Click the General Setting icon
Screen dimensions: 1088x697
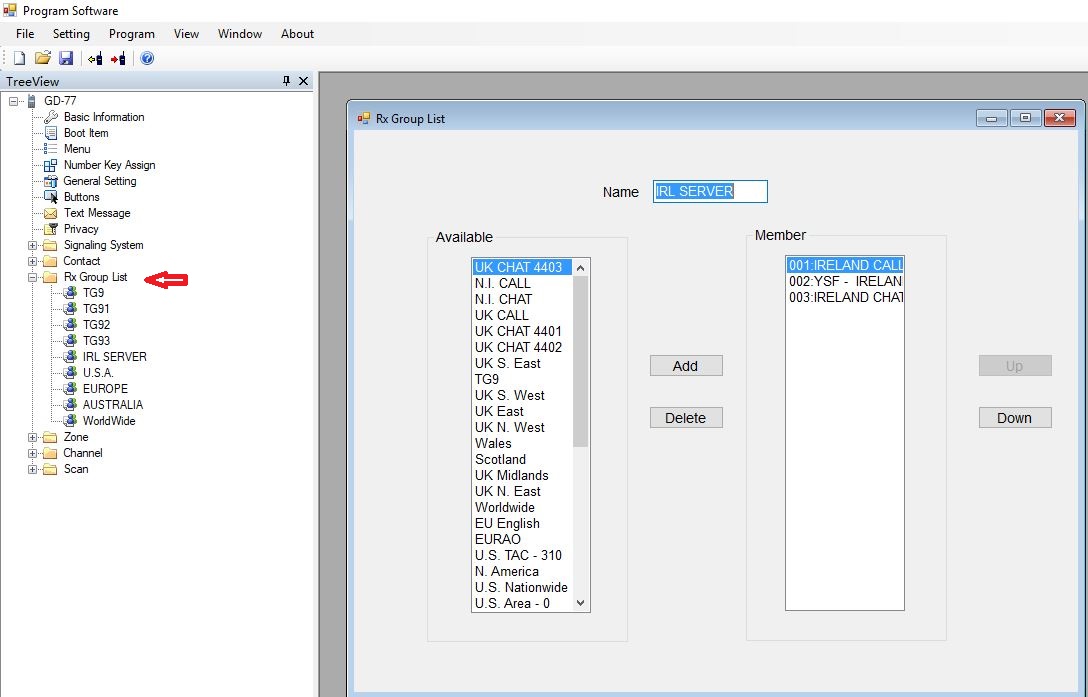coord(51,181)
